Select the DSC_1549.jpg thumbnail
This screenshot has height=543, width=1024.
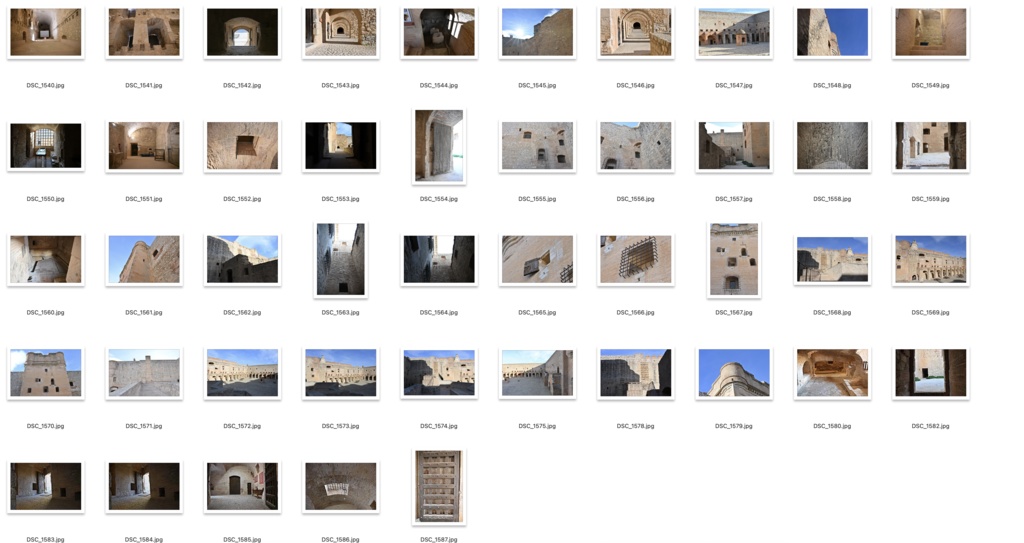[931, 32]
